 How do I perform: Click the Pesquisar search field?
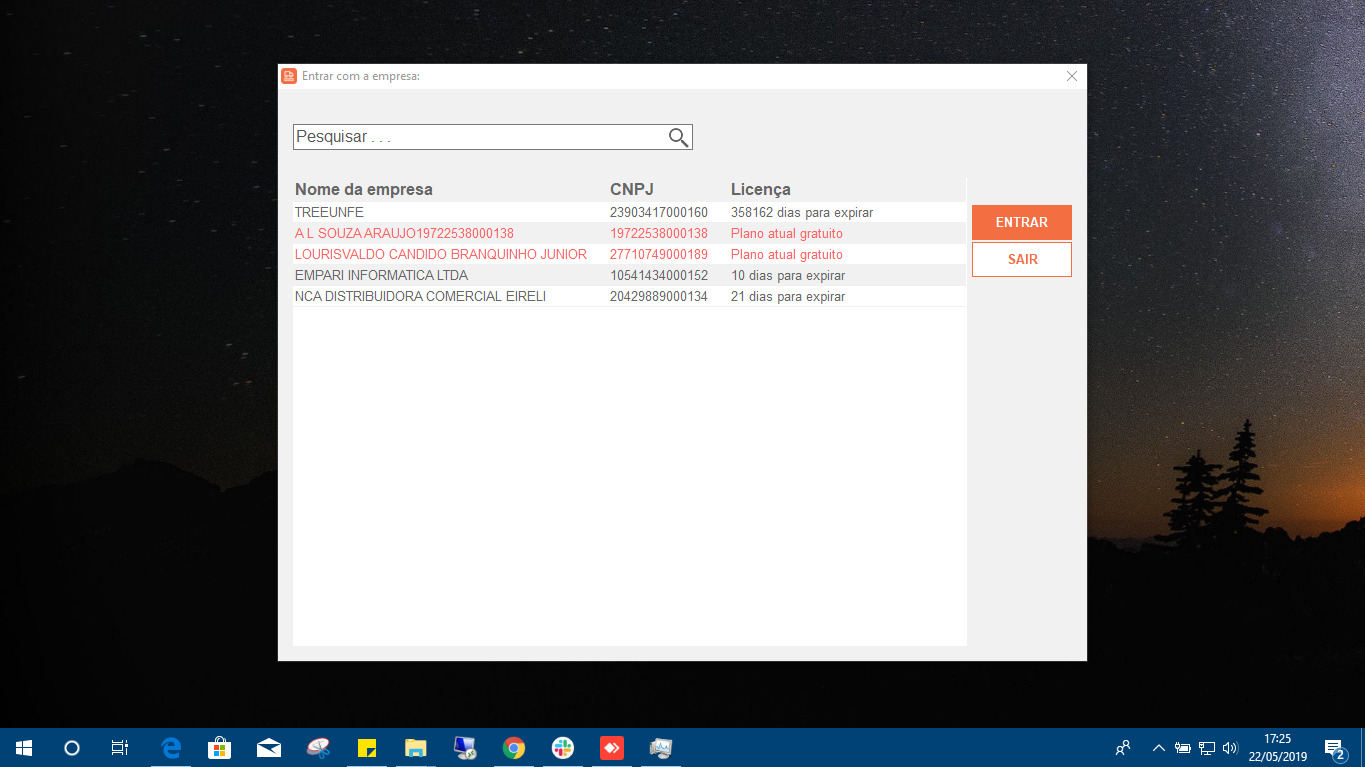coord(480,137)
